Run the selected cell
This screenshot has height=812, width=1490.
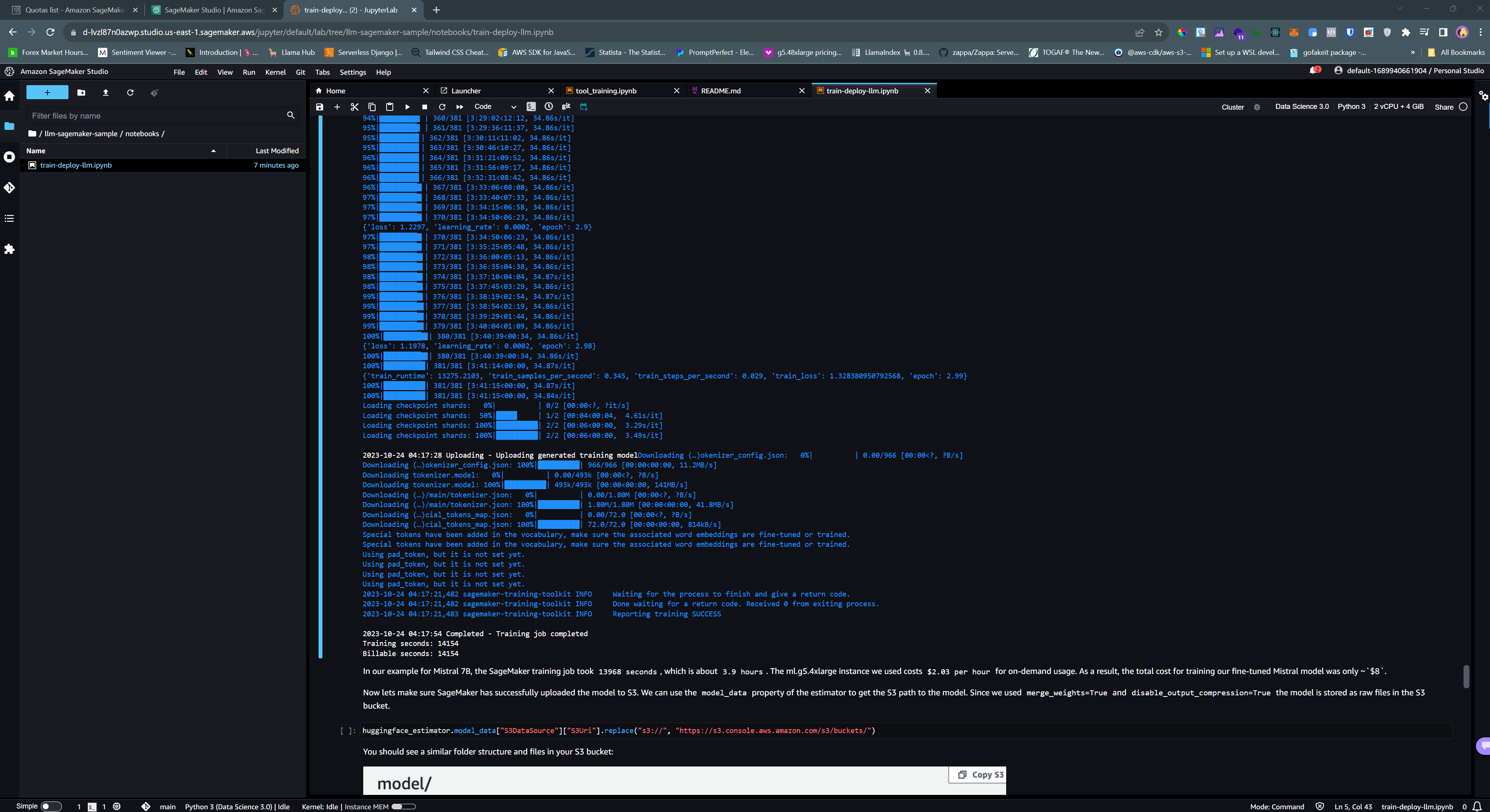point(407,107)
